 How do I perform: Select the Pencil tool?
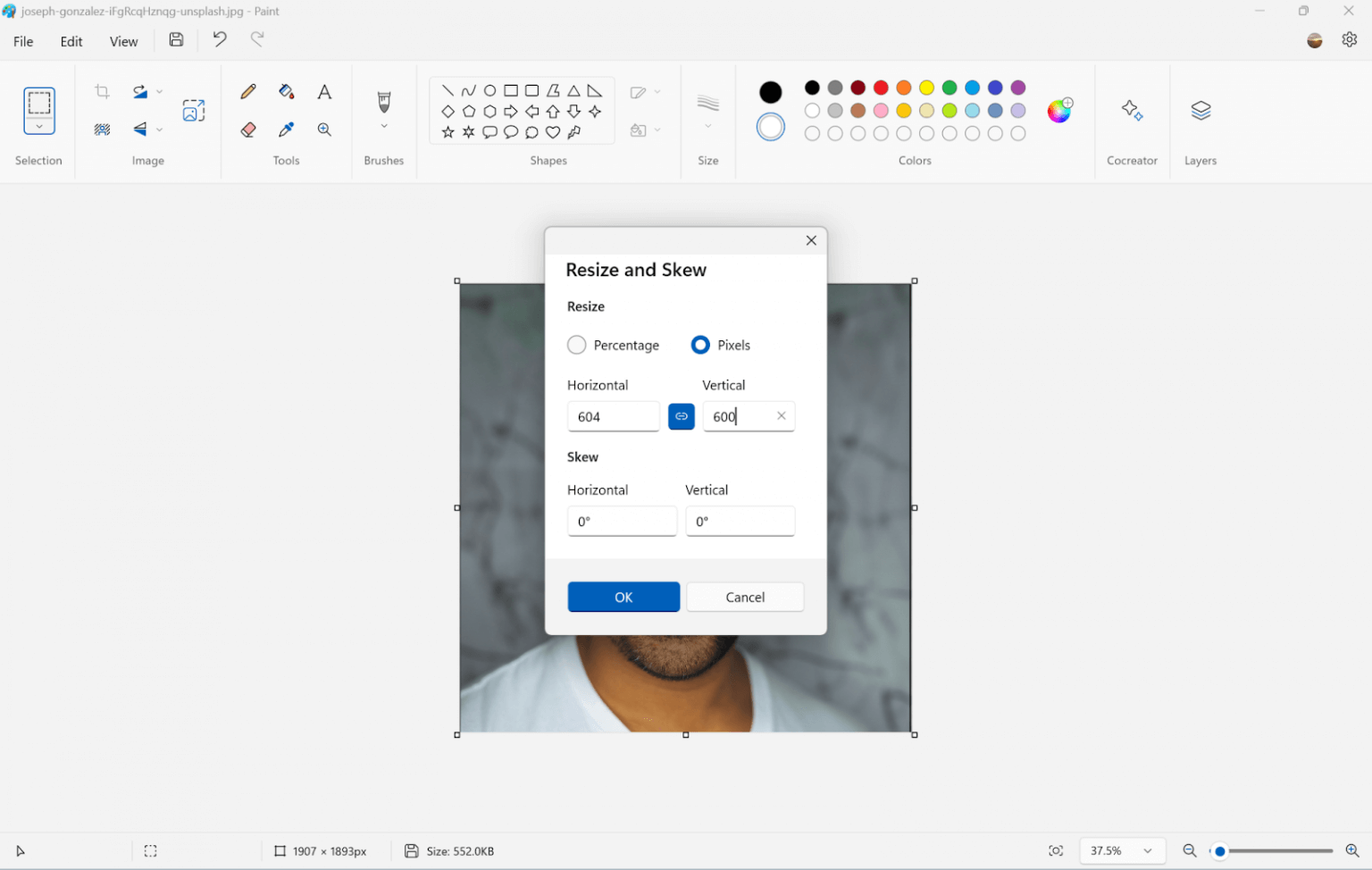[248, 92]
